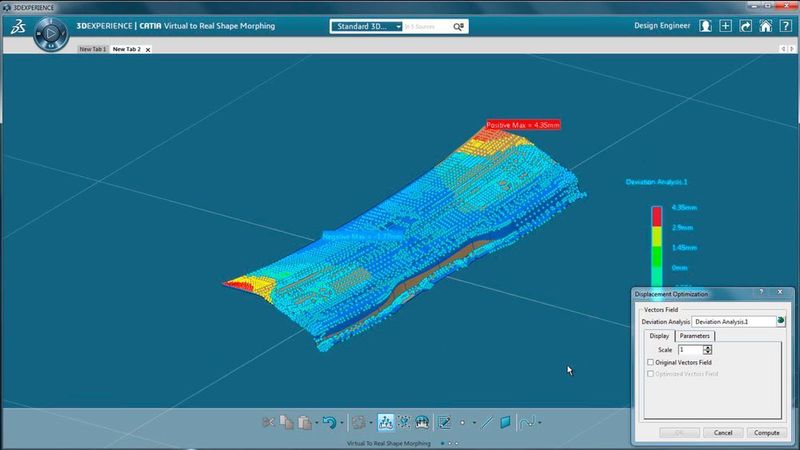Screen dimensions: 800x450
Task: Select the dotted-frame morphing tool icon
Action: (x=404, y=422)
